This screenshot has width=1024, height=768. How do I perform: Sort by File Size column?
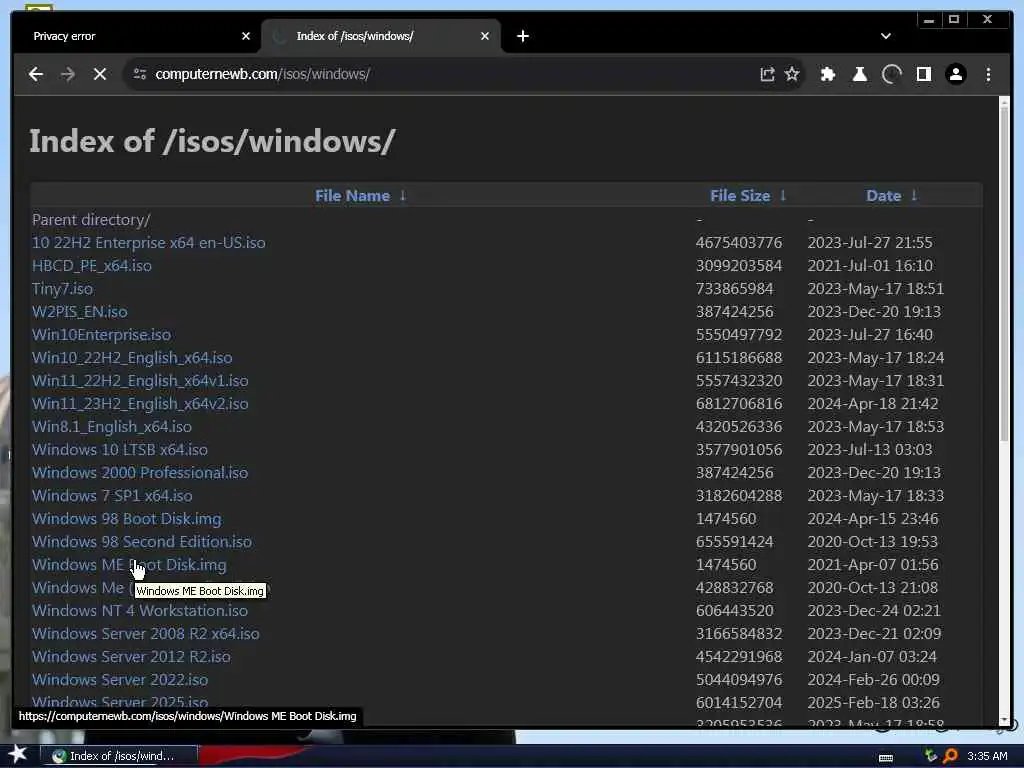click(x=740, y=196)
